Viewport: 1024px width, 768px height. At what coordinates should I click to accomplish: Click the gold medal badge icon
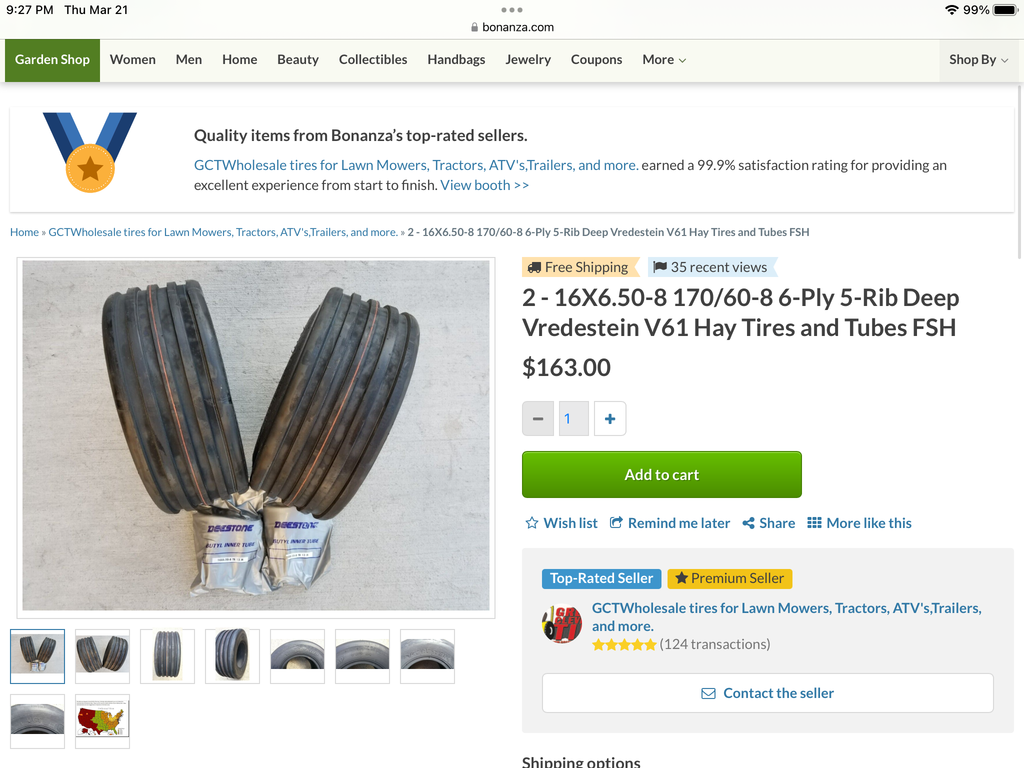coord(90,152)
